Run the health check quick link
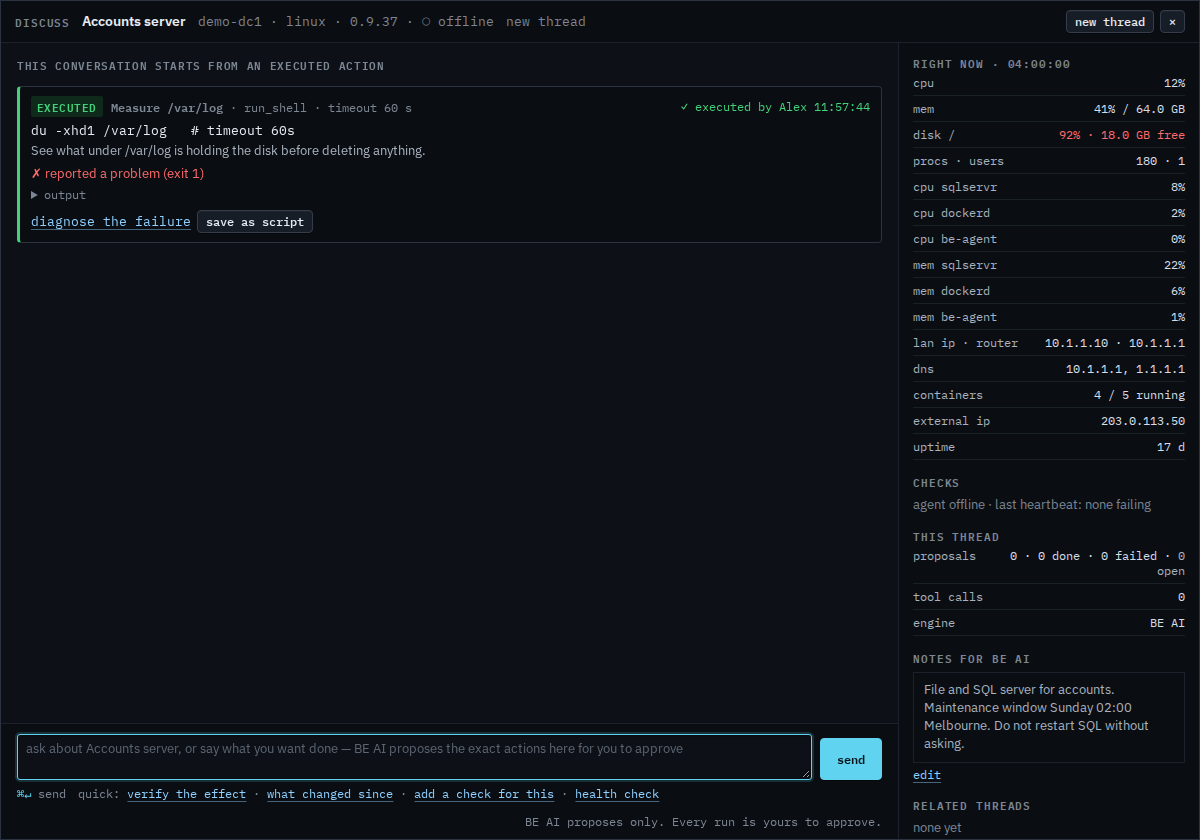The width and height of the screenshot is (1200, 840). pyautogui.click(x=617, y=794)
